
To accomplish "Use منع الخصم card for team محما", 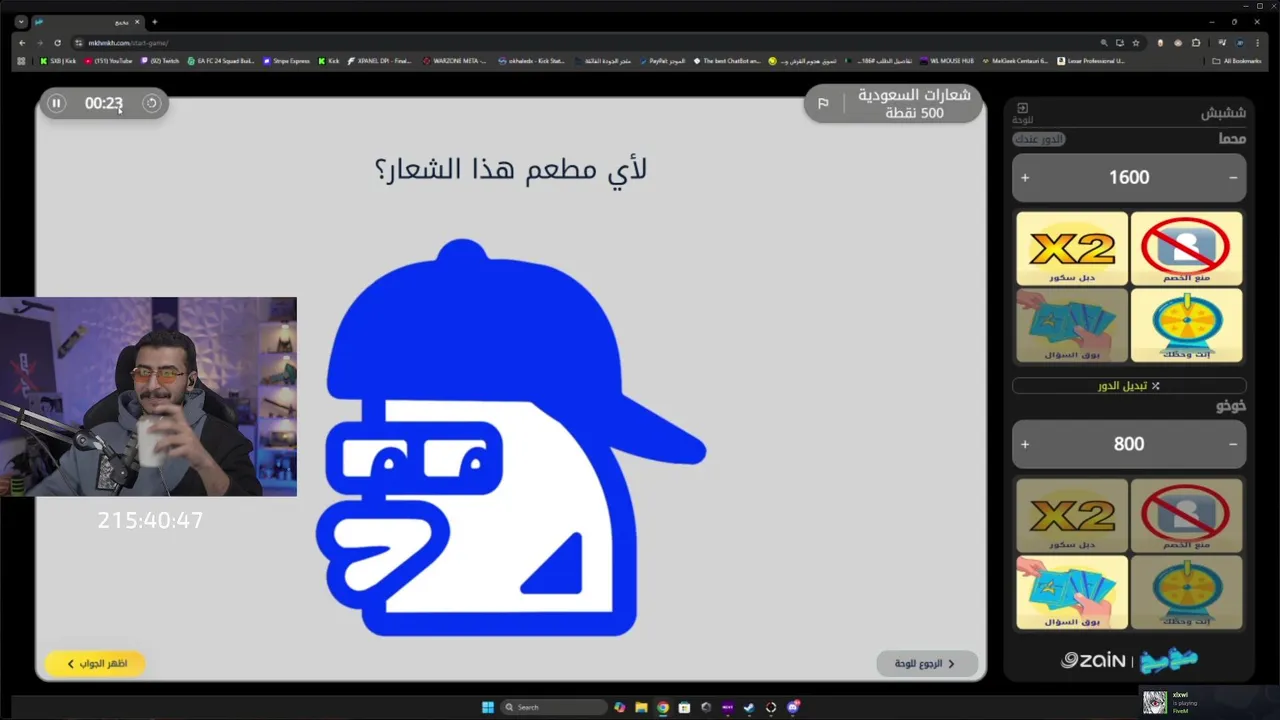I will click(x=1186, y=248).
